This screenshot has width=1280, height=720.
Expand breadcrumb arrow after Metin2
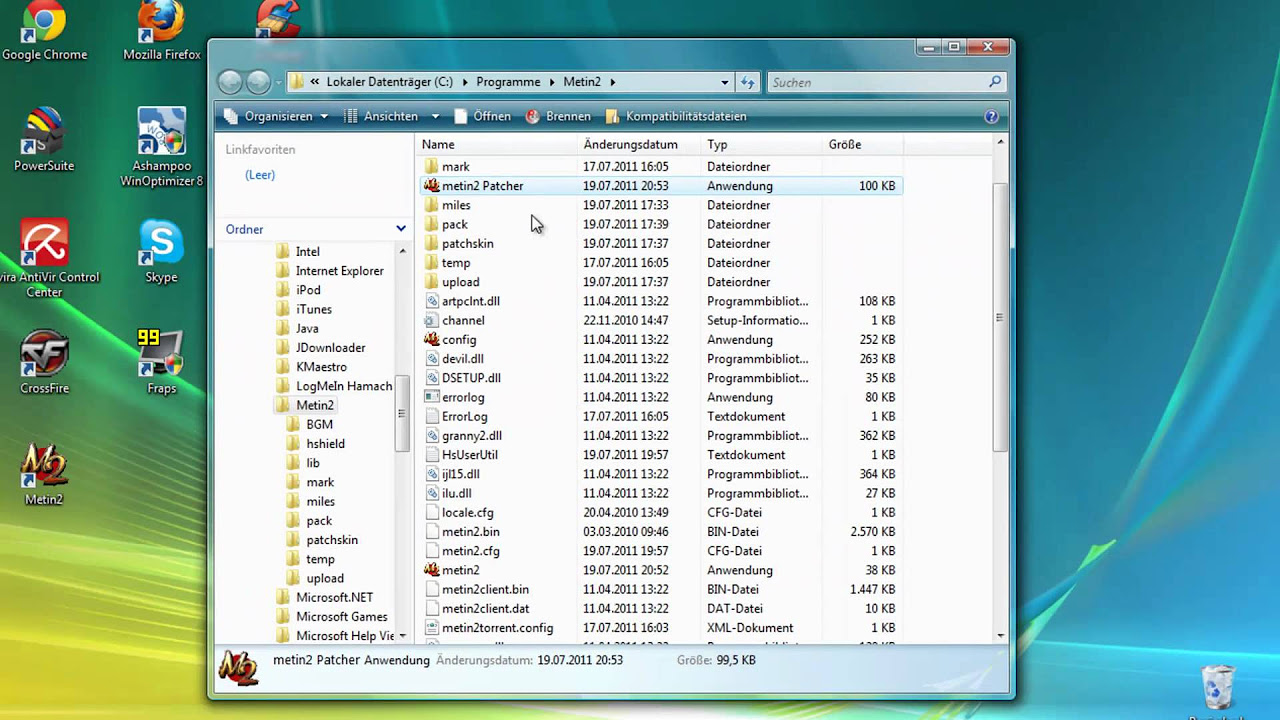coord(613,82)
